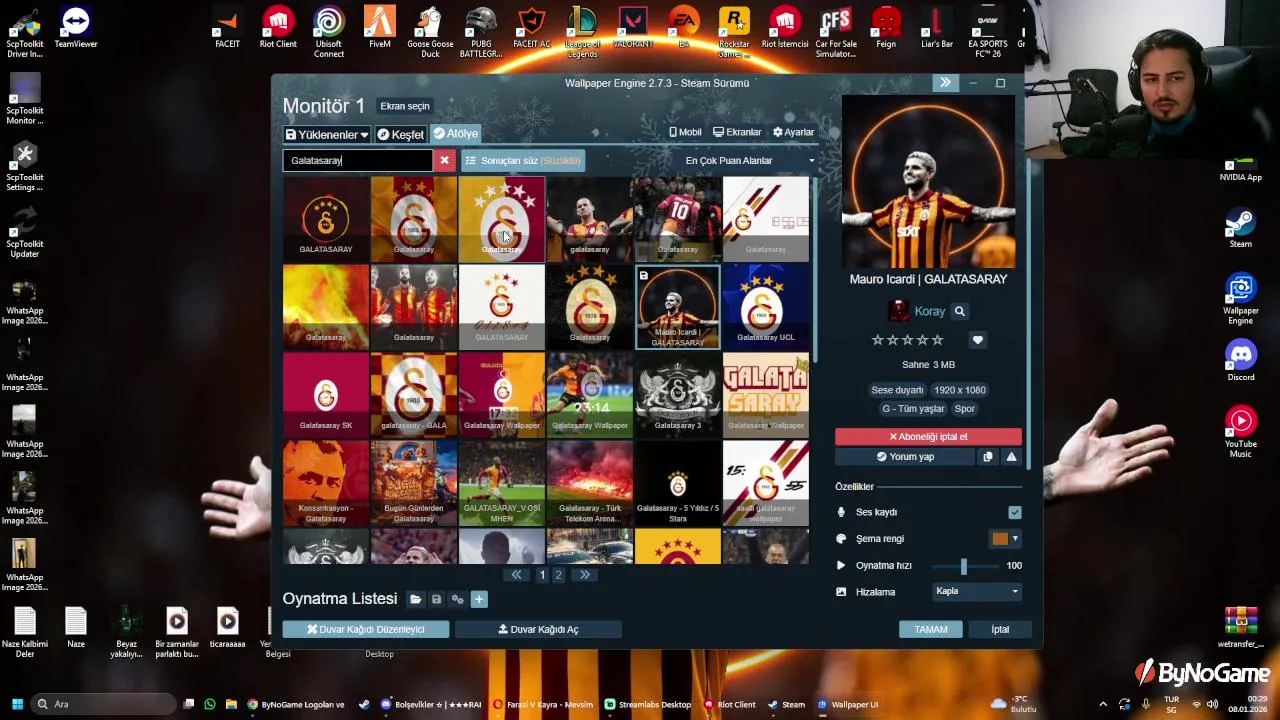
Task: Open File Explorer from the taskbar
Action: [231, 704]
